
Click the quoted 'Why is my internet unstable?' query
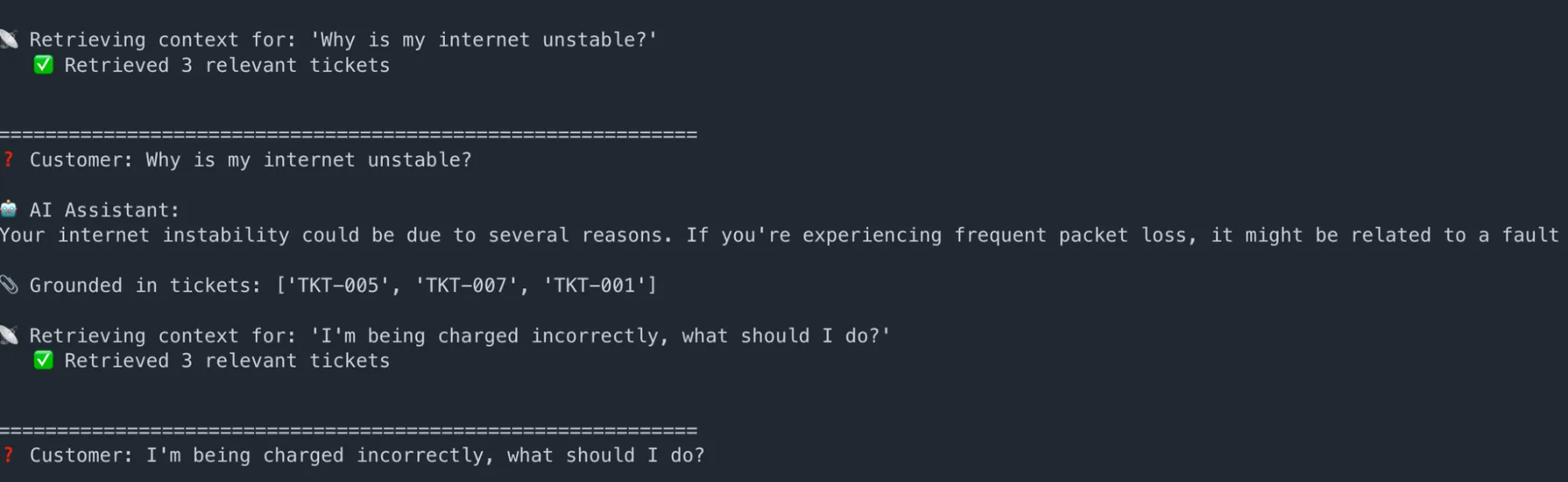[x=483, y=40]
